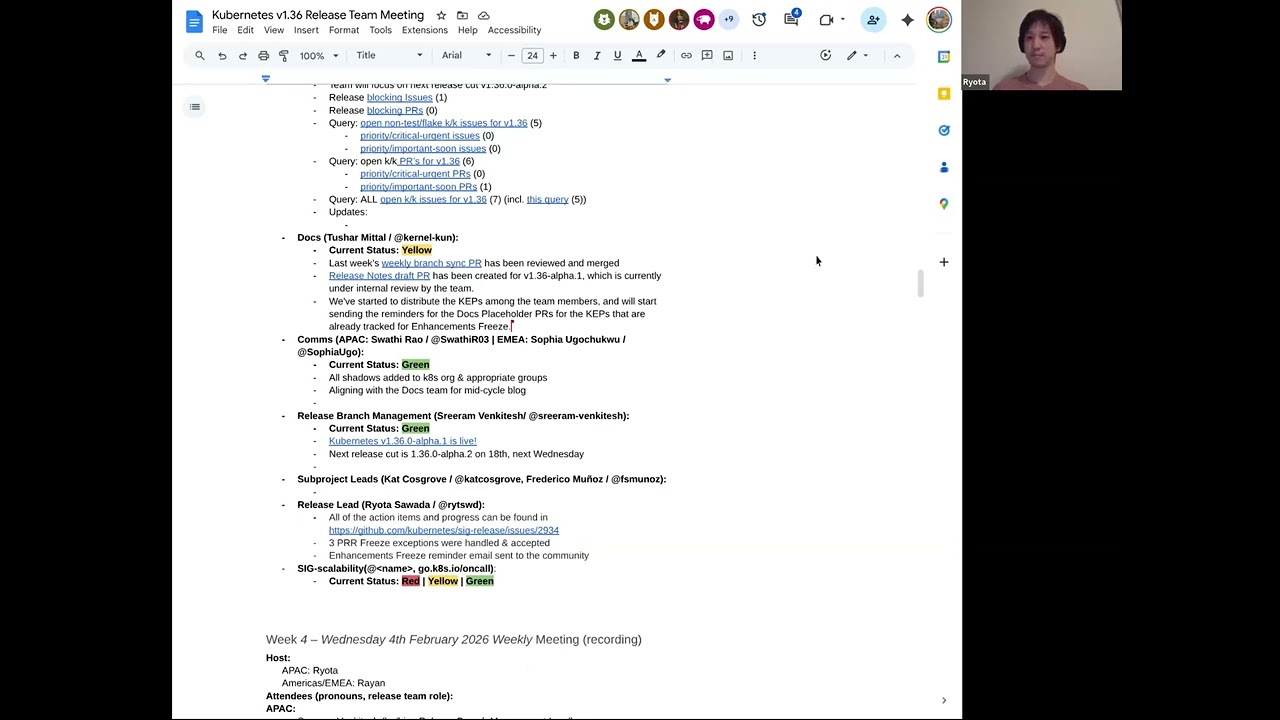This screenshot has width=1280, height=720.
Task: Open the Insert menu
Action: [306, 30]
